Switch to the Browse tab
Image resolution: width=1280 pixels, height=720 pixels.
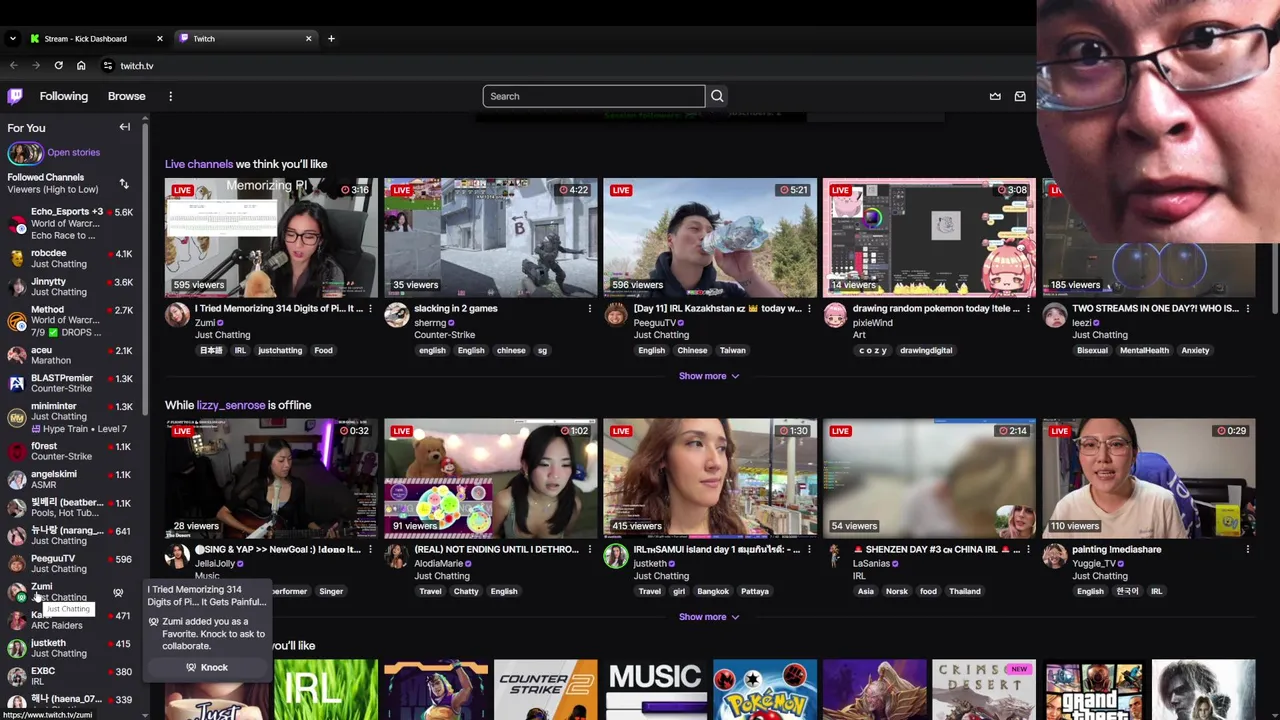126,96
